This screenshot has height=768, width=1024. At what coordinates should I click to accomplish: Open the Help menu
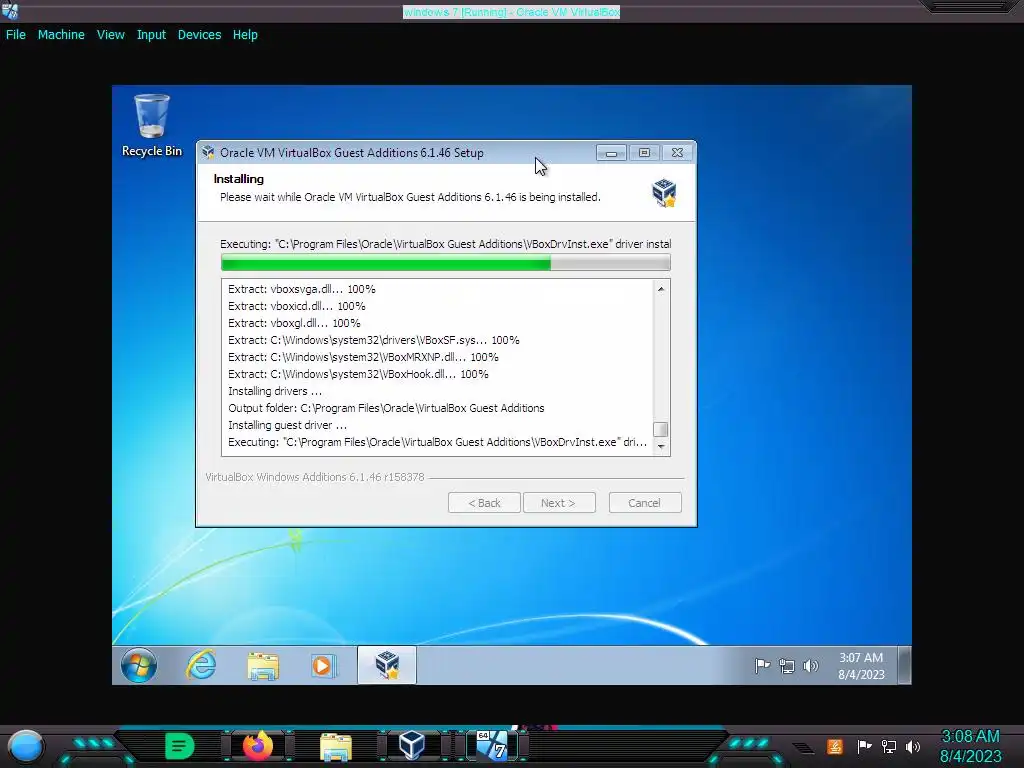(245, 35)
